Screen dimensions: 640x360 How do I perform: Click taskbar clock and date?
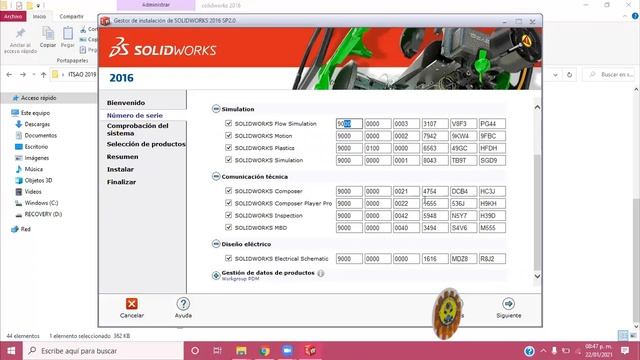[x=598, y=351]
